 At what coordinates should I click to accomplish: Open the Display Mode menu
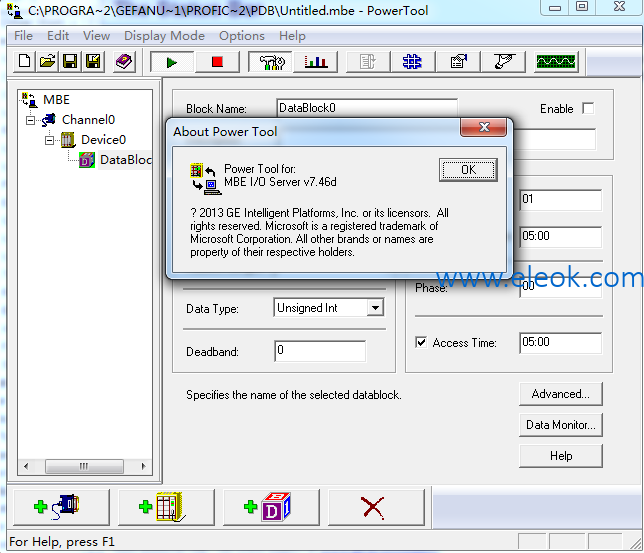point(164,36)
